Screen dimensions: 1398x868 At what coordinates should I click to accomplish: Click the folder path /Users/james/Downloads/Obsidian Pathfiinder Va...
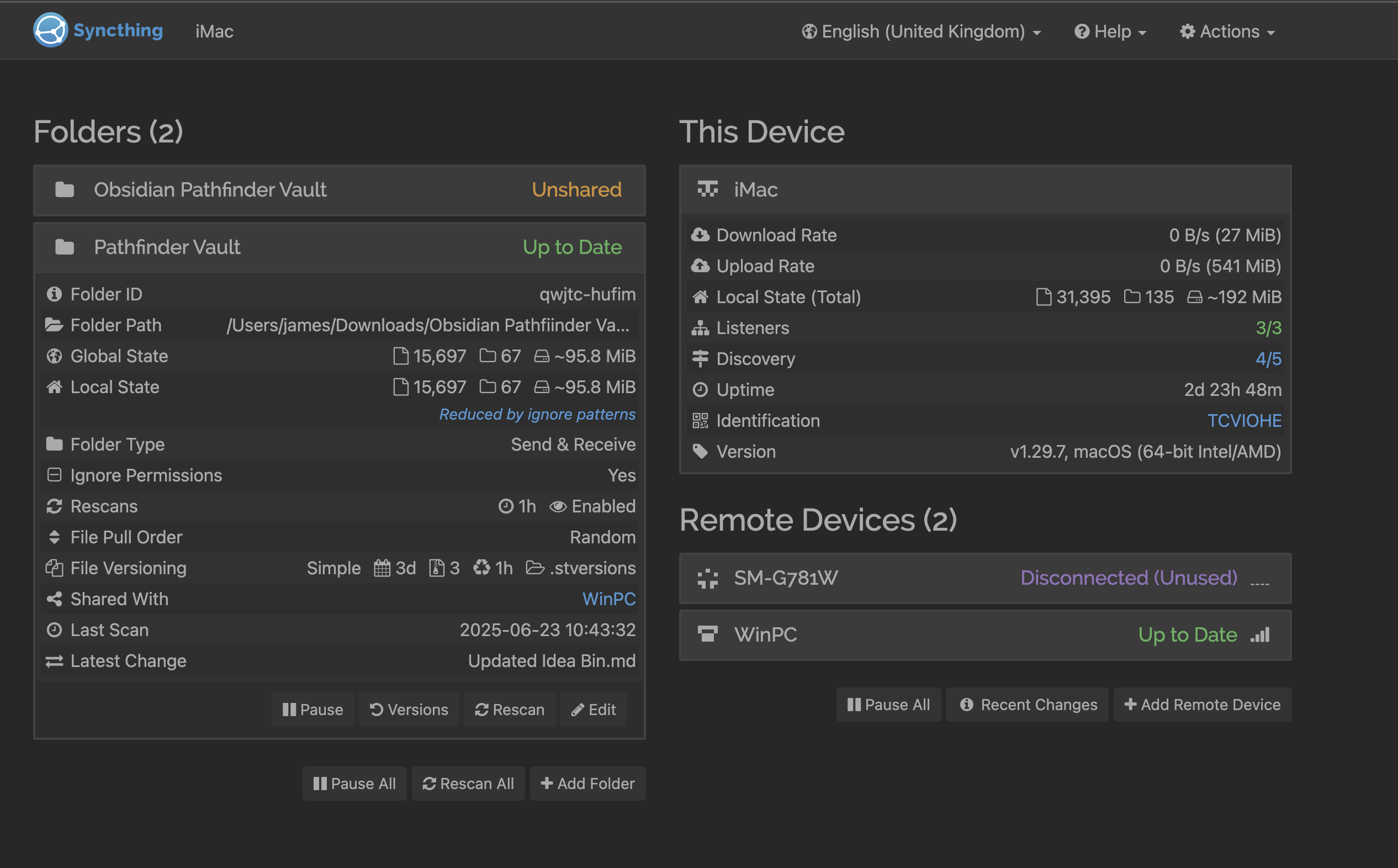pos(428,326)
